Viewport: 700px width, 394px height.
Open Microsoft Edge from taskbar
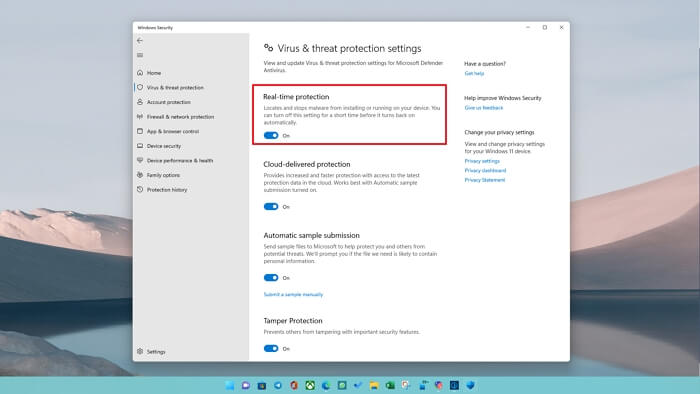pos(326,385)
